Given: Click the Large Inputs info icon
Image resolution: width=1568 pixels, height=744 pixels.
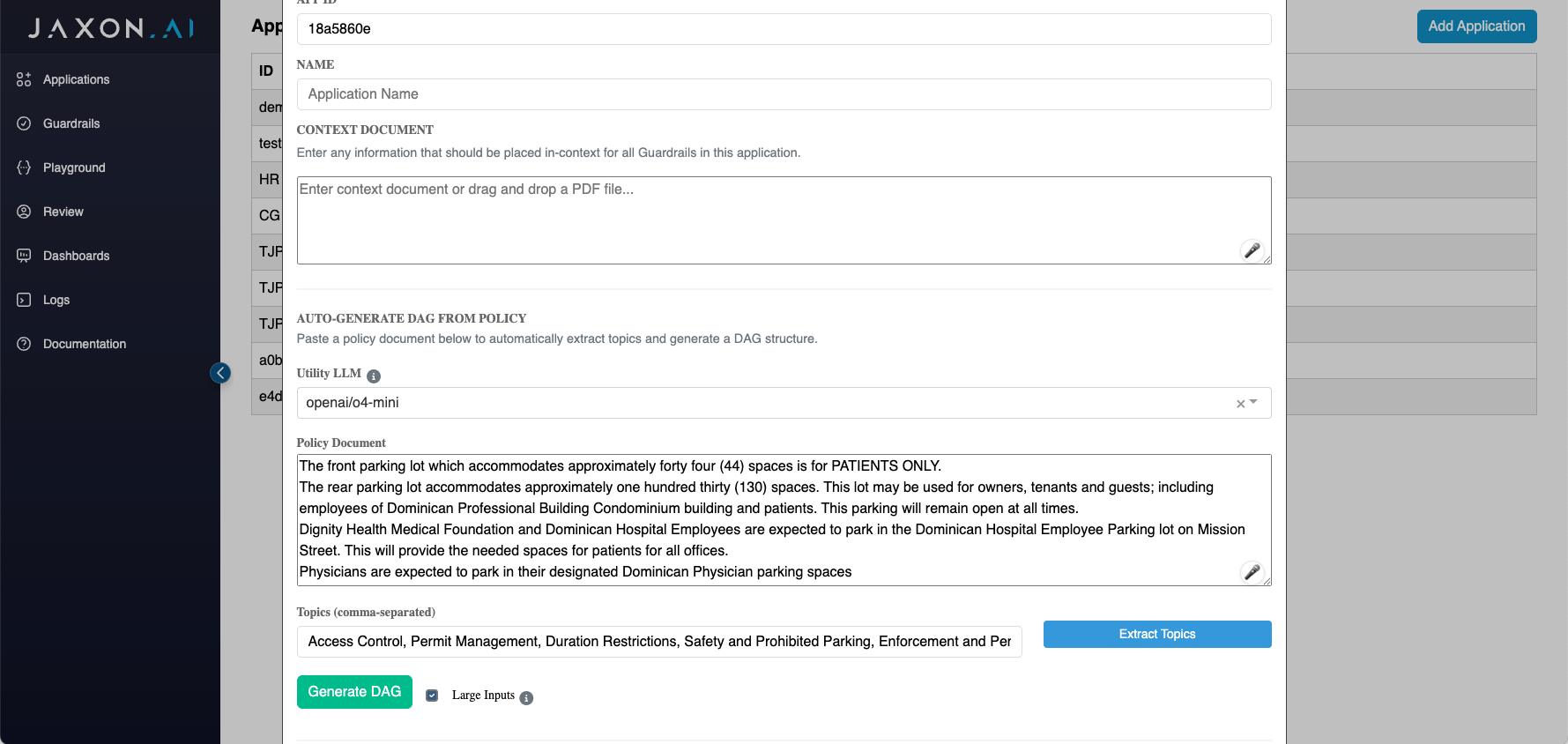Looking at the screenshot, I should pyautogui.click(x=526, y=698).
